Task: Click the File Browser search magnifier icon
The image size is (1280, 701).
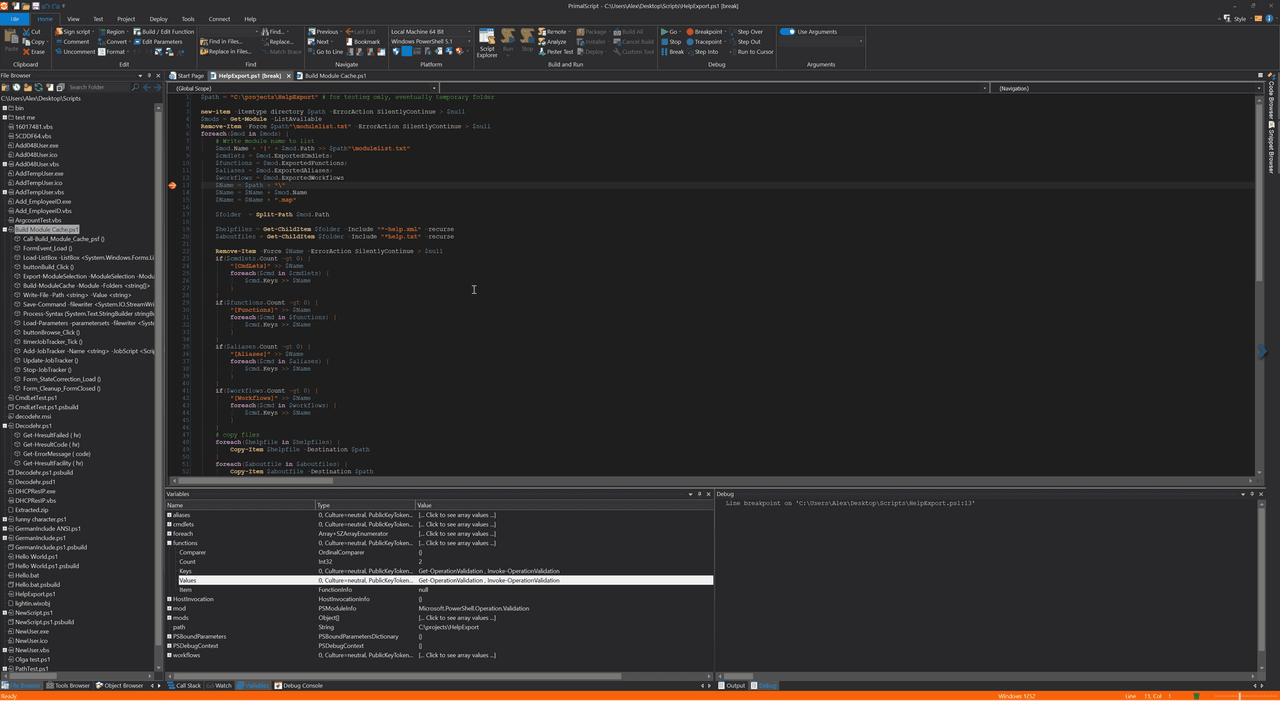Action: [x=136, y=87]
